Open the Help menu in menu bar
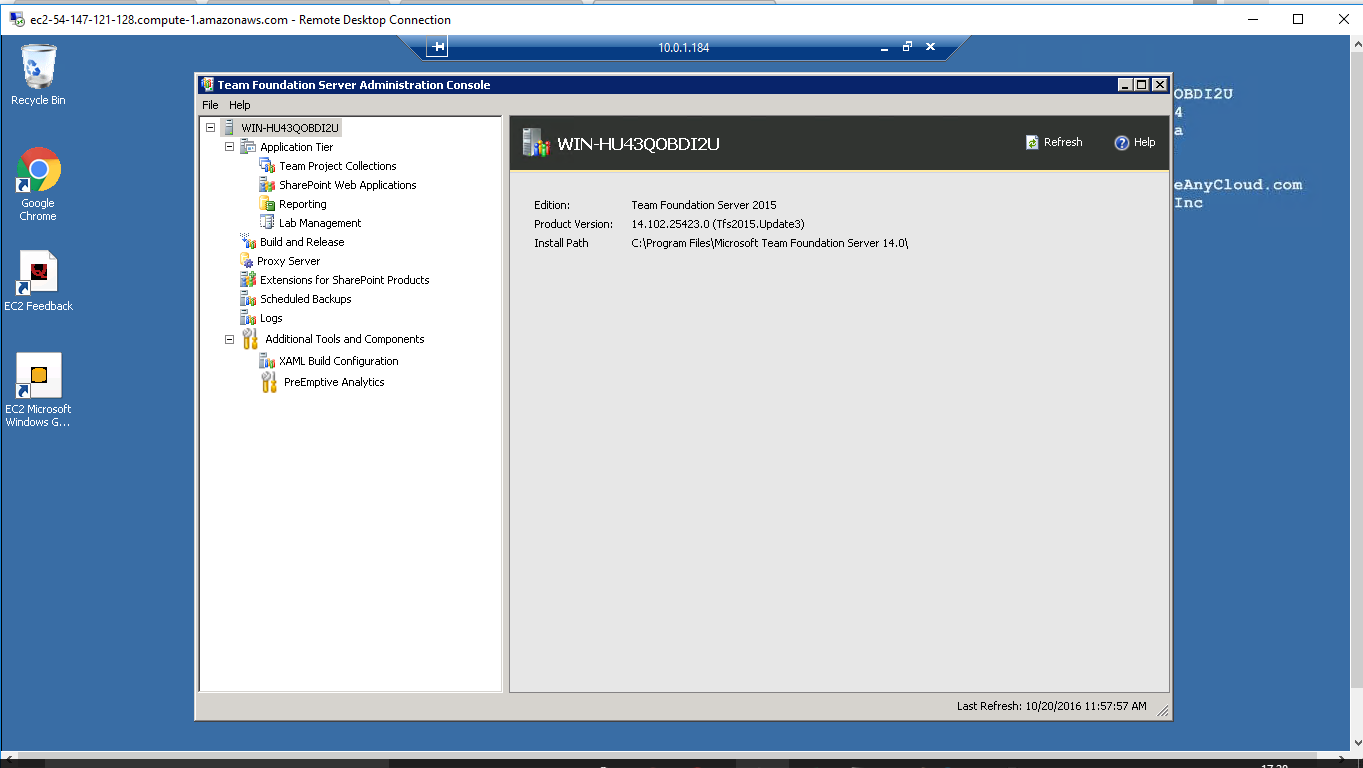Viewport: 1363px width, 768px height. 240,105
